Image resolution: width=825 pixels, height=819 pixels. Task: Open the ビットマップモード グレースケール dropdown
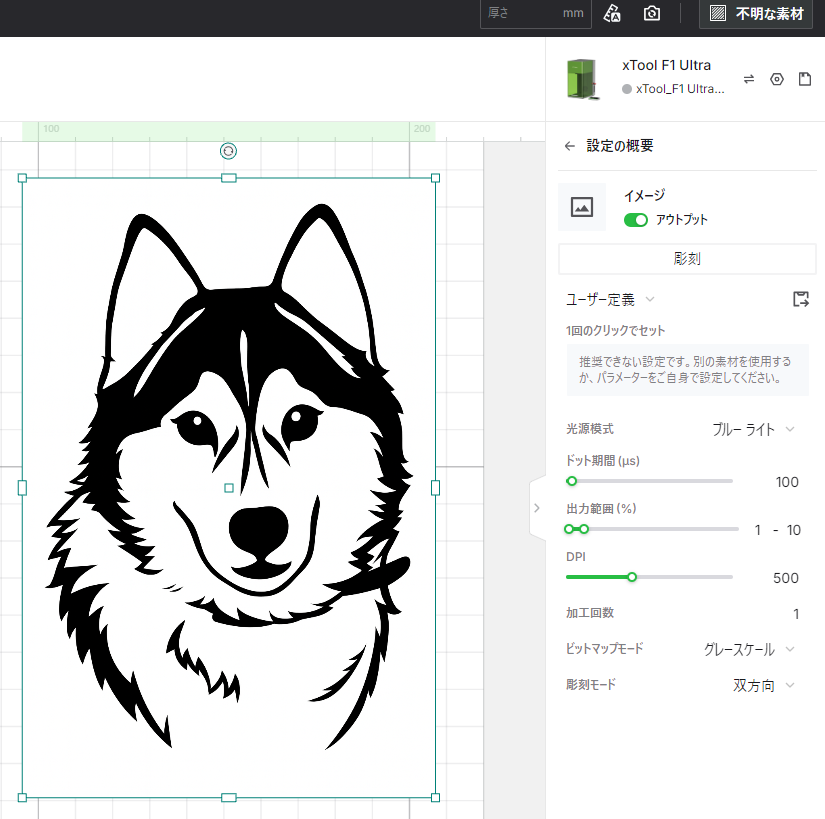coord(749,650)
